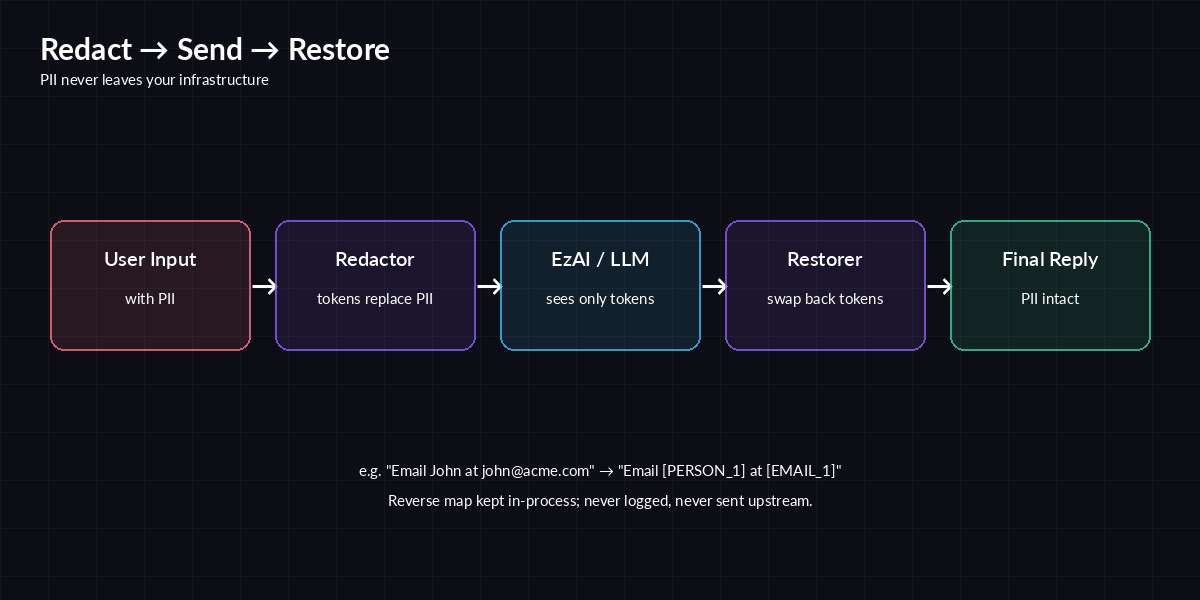Click the 'Redact → Send → Restore' heading
The width and height of the screenshot is (1200, 600).
[214, 49]
